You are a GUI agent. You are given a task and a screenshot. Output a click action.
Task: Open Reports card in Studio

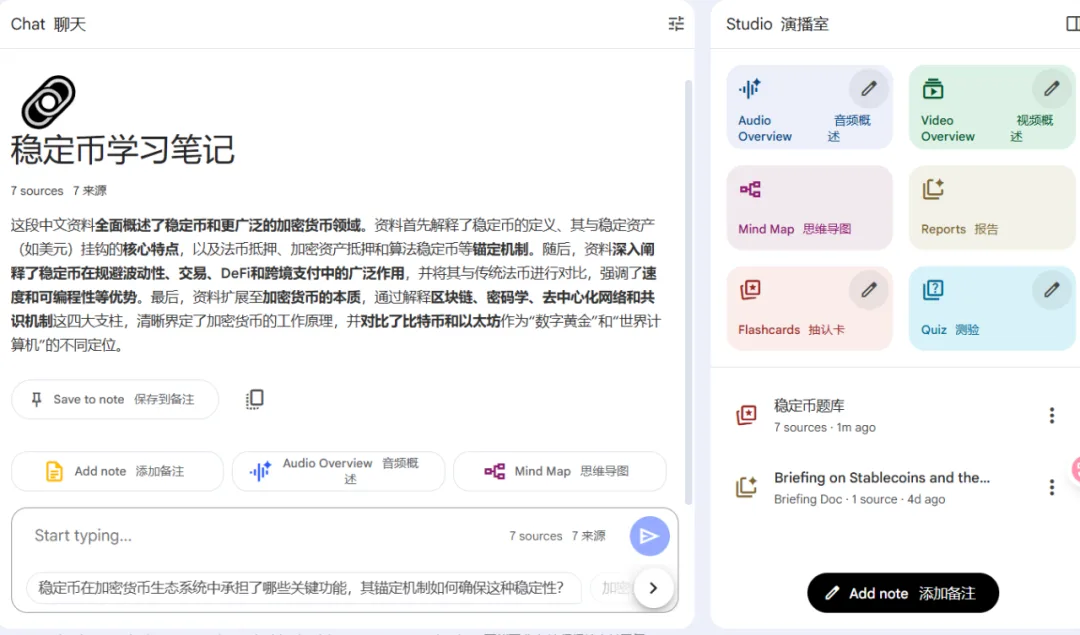(992, 207)
